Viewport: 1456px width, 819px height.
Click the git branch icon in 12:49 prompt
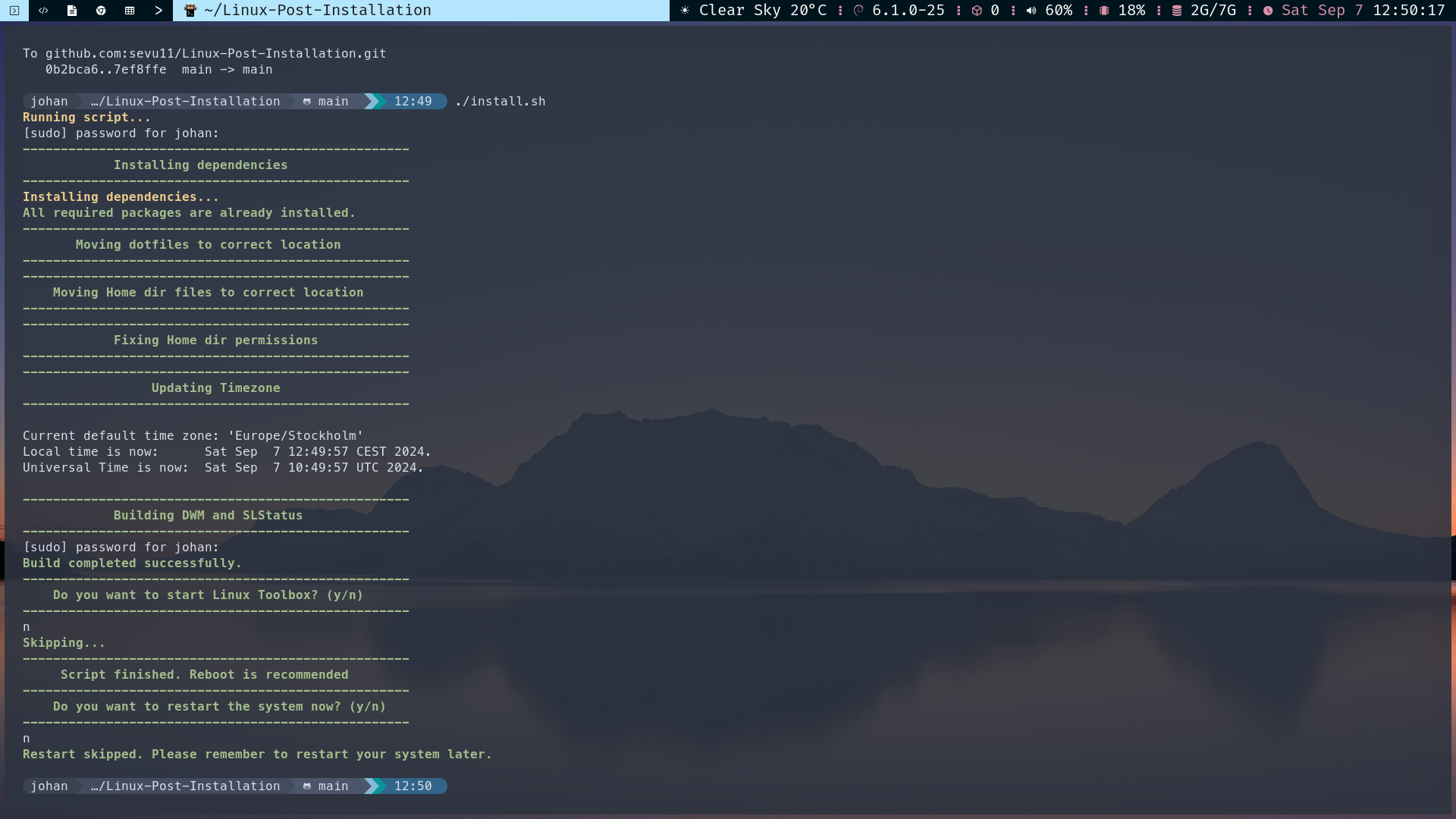[307, 102]
